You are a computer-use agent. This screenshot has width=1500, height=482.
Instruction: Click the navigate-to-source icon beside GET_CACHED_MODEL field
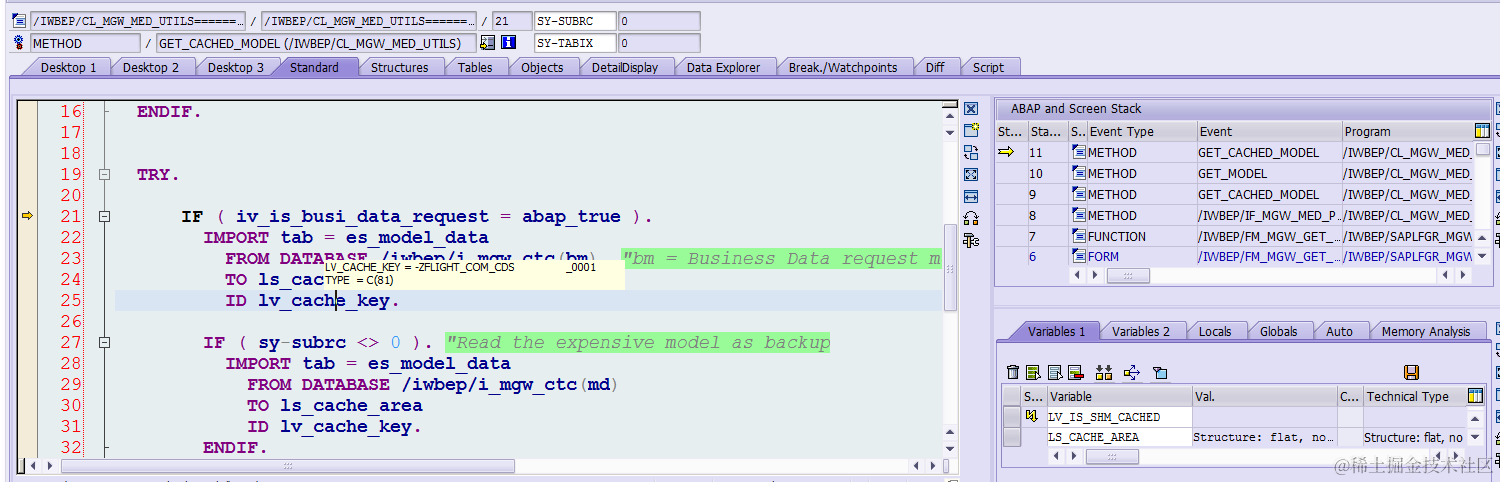(x=488, y=43)
